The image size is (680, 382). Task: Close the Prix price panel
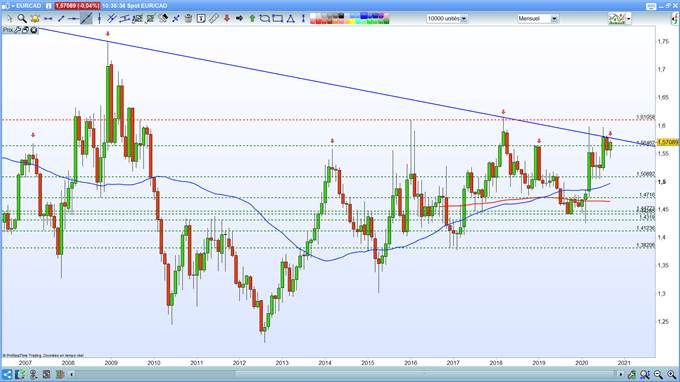34,30
